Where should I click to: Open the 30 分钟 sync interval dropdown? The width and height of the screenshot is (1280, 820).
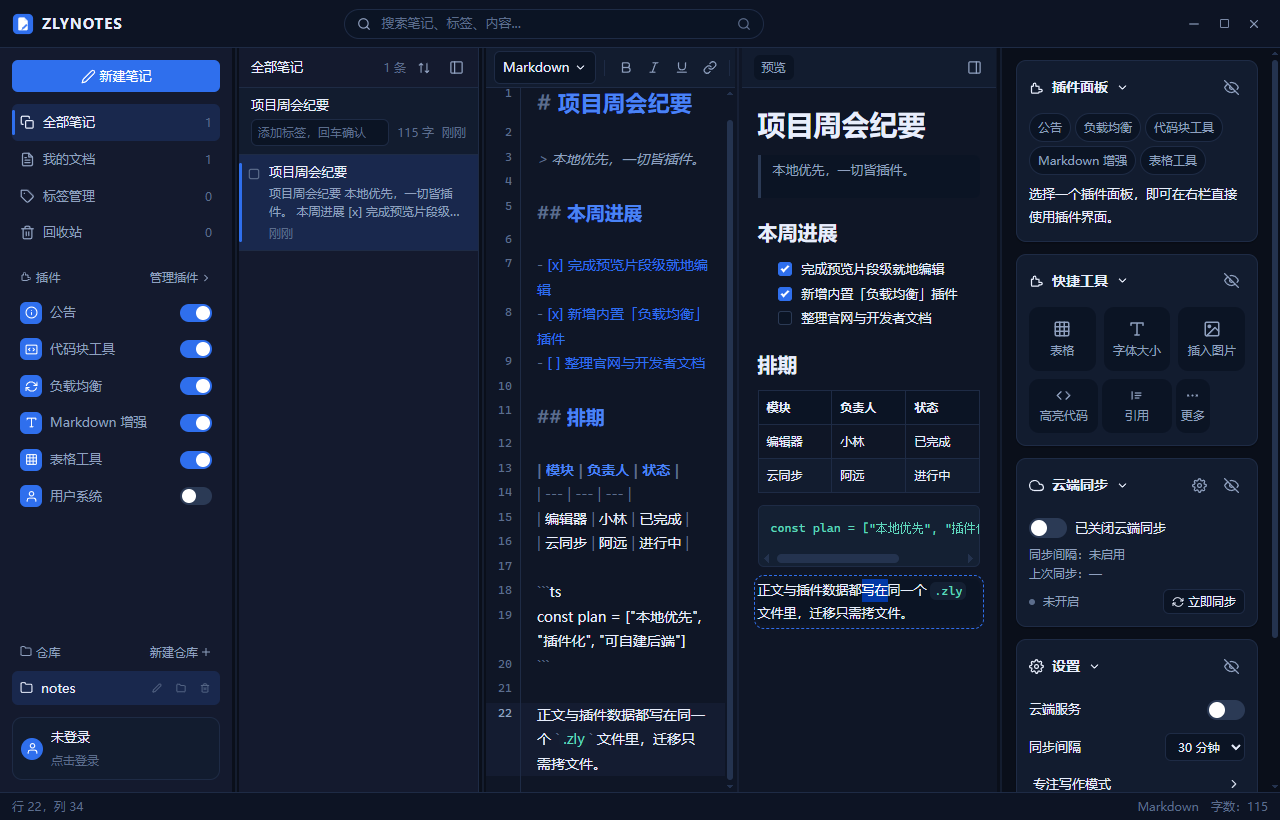(x=1205, y=747)
